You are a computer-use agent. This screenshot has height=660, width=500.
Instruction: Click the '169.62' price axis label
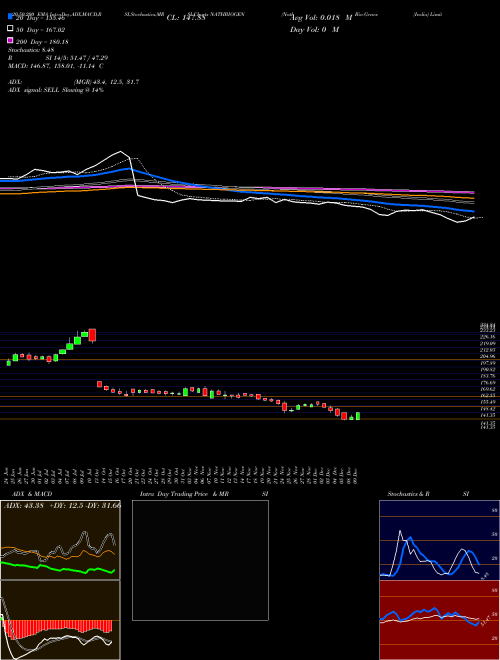pyautogui.click(x=488, y=389)
